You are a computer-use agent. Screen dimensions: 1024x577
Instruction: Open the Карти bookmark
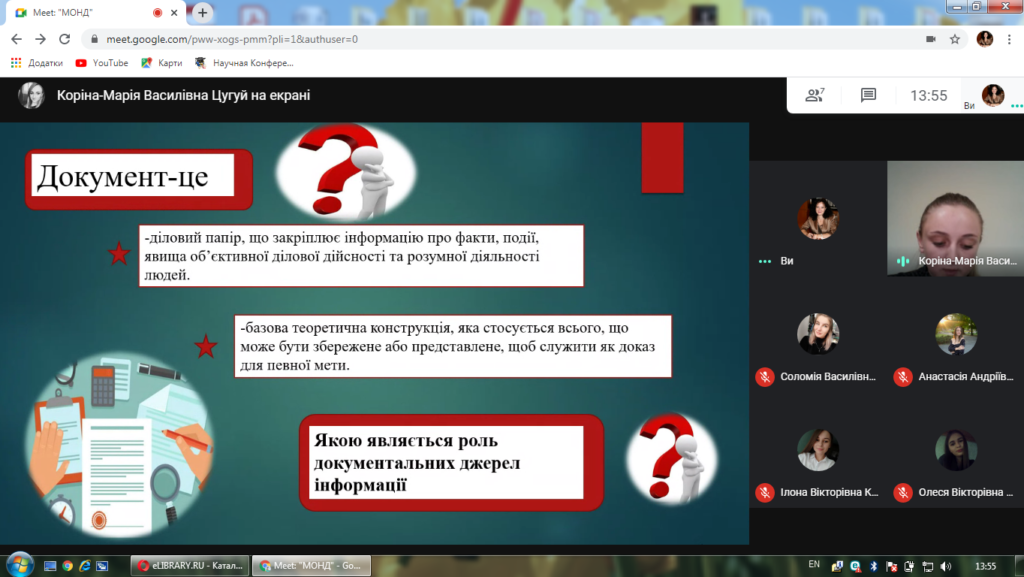161,63
